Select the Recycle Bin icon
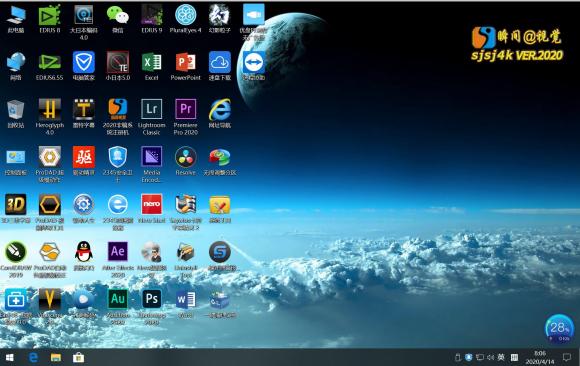 tap(16, 110)
